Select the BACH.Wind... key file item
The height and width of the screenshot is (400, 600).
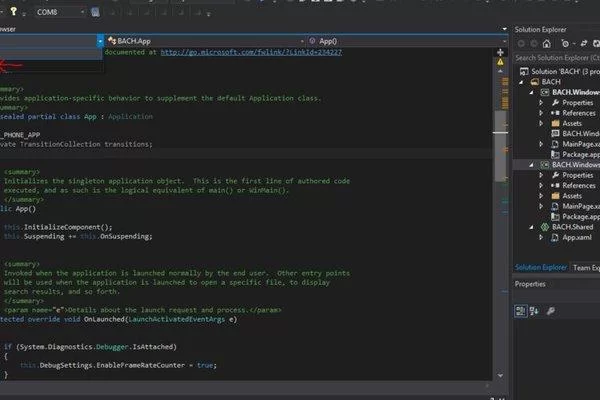580,134
